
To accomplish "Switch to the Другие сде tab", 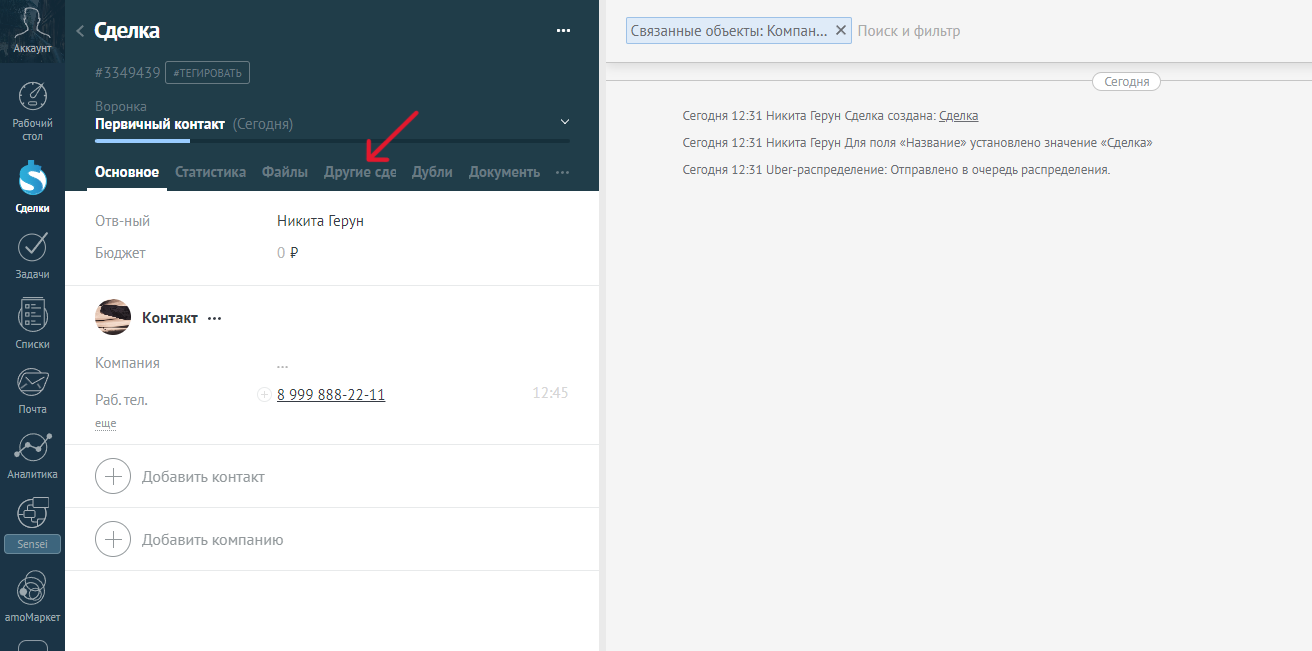I will click(x=360, y=172).
